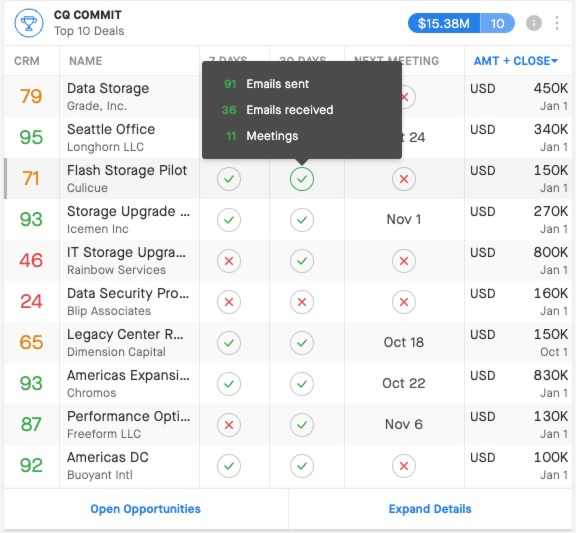Click the 30-day check icon for Flash Storage Pilot
This screenshot has height=533, width=576.
tap(302, 179)
